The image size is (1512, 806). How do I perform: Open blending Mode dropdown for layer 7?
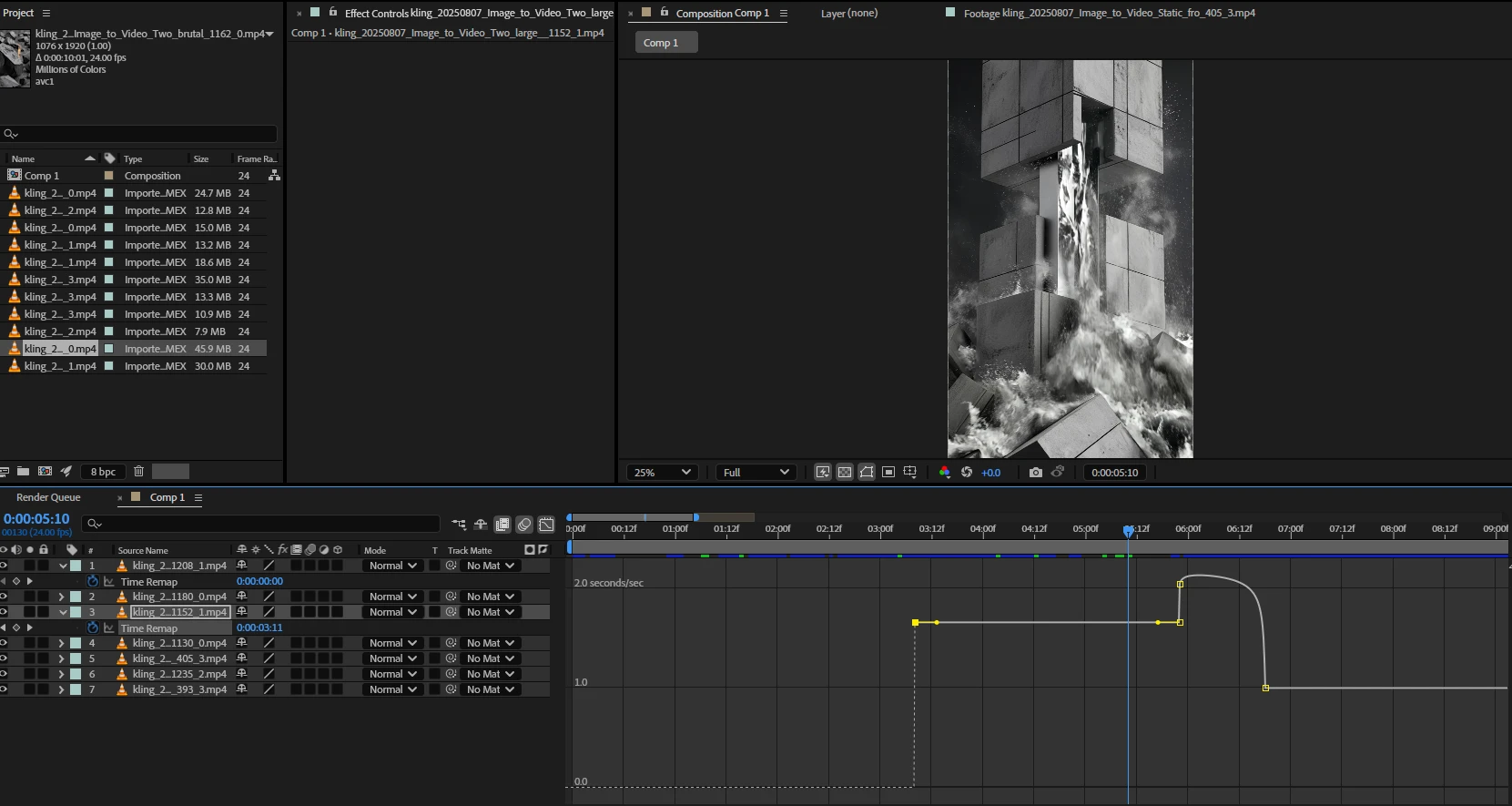[x=393, y=689]
